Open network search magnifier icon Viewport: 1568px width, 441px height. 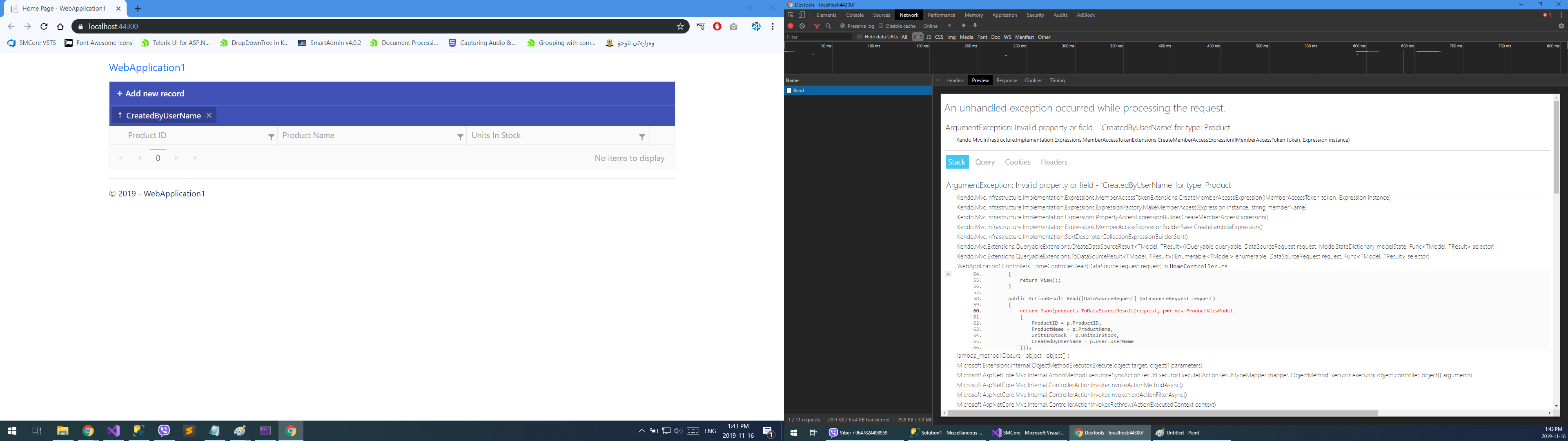829,26
